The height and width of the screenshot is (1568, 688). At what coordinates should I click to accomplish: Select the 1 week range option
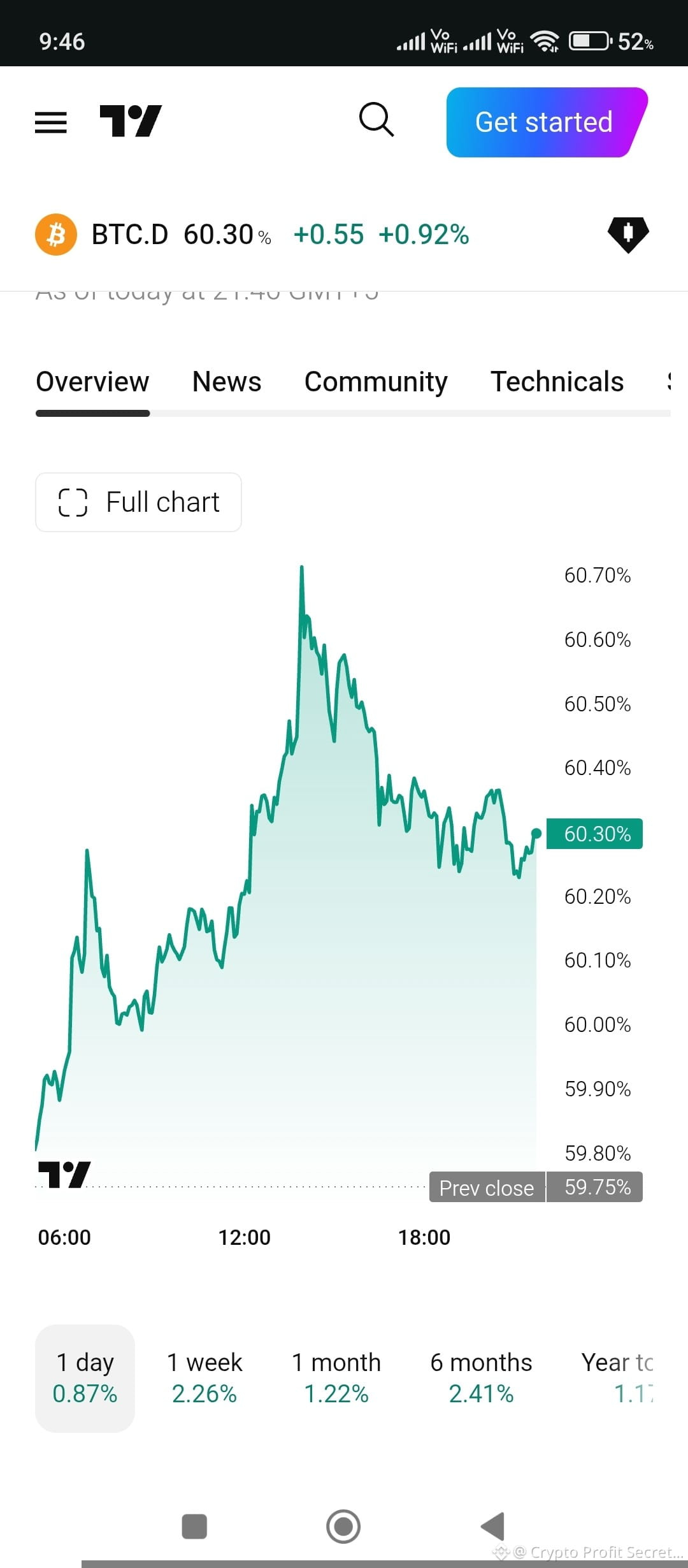204,1378
